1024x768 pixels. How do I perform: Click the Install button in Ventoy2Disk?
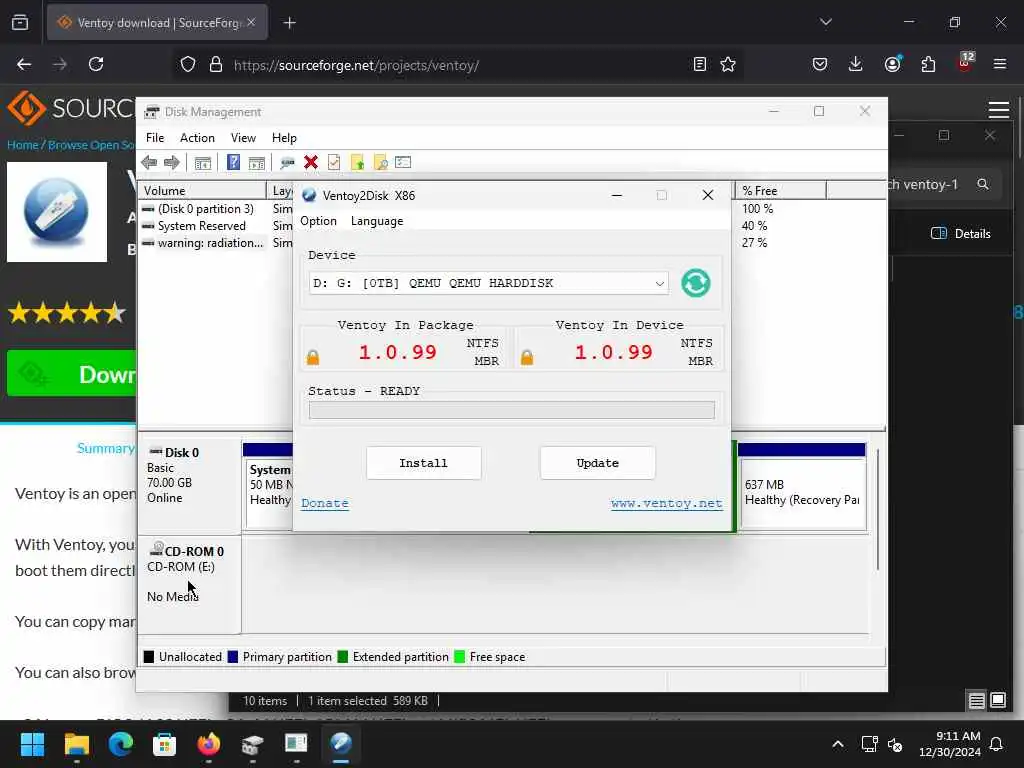pyautogui.click(x=423, y=463)
